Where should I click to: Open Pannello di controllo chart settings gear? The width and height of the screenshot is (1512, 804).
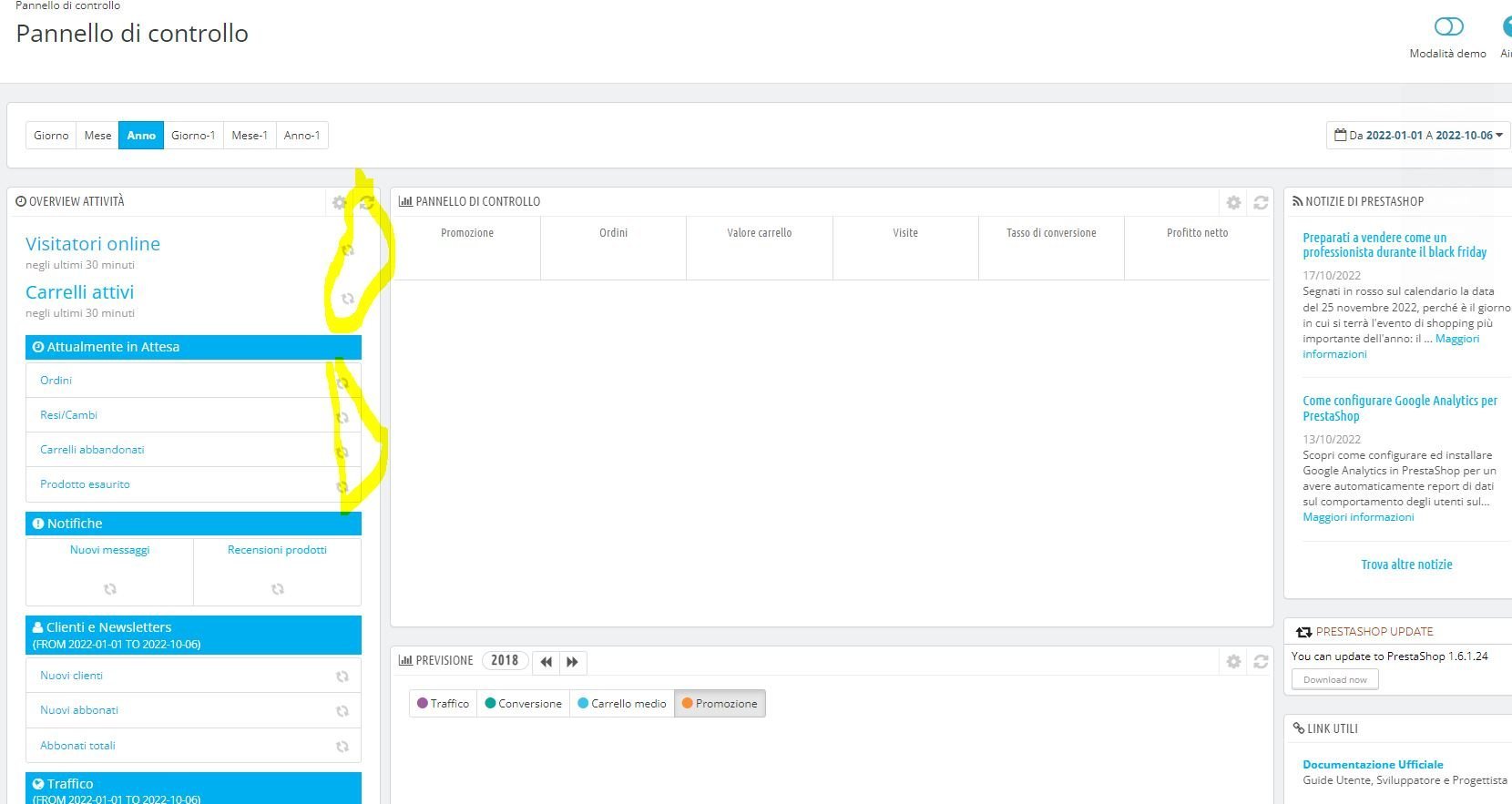click(x=1233, y=202)
